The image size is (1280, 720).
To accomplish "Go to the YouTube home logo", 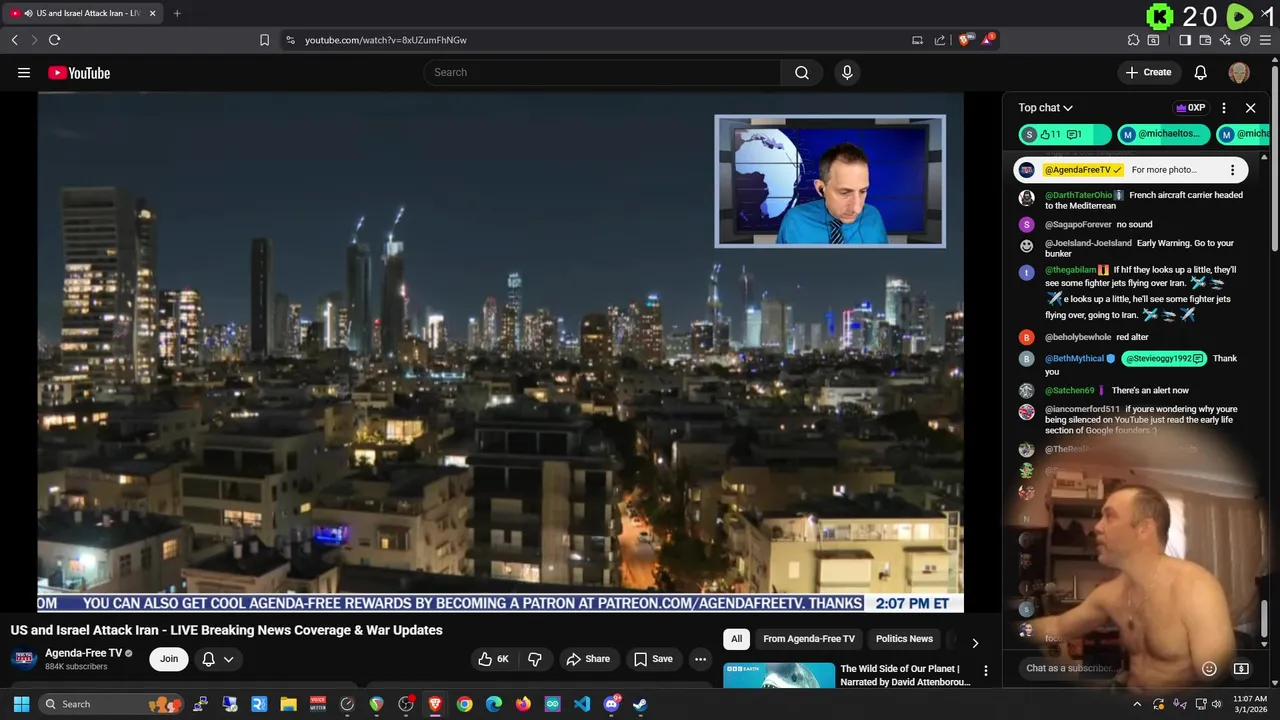I will point(79,73).
